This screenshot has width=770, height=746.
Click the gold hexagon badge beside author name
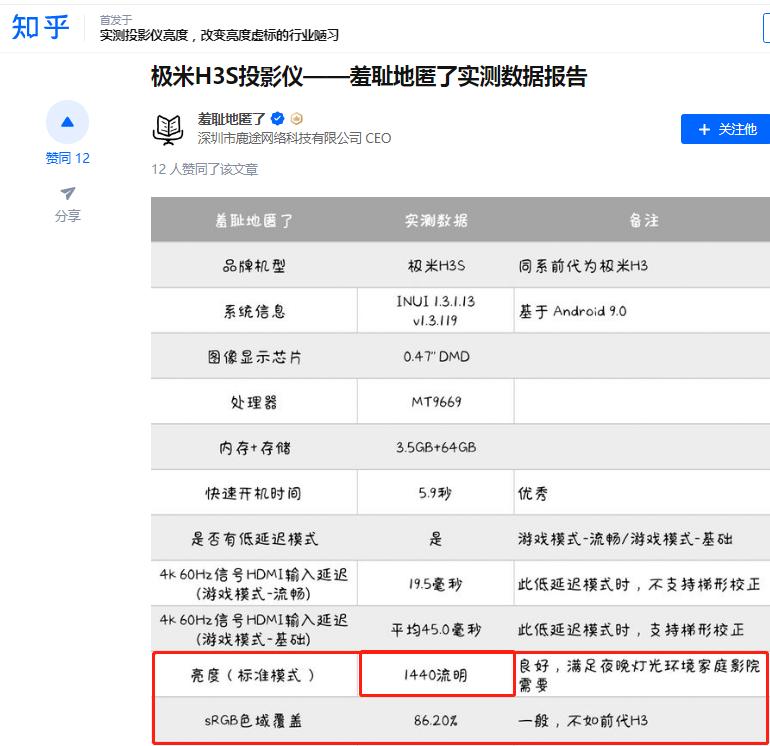click(297, 118)
